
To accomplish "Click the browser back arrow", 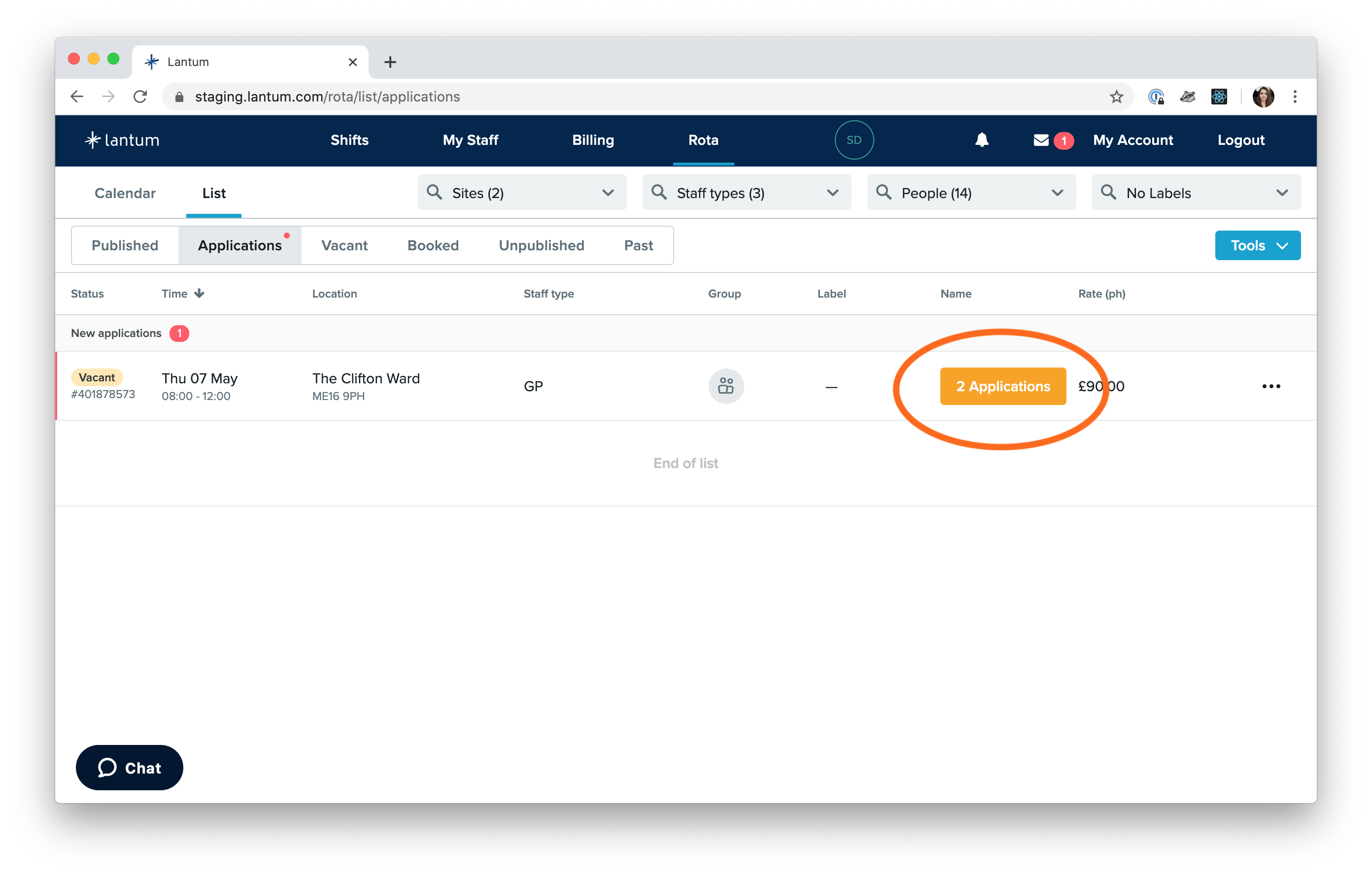I will pyautogui.click(x=77, y=96).
